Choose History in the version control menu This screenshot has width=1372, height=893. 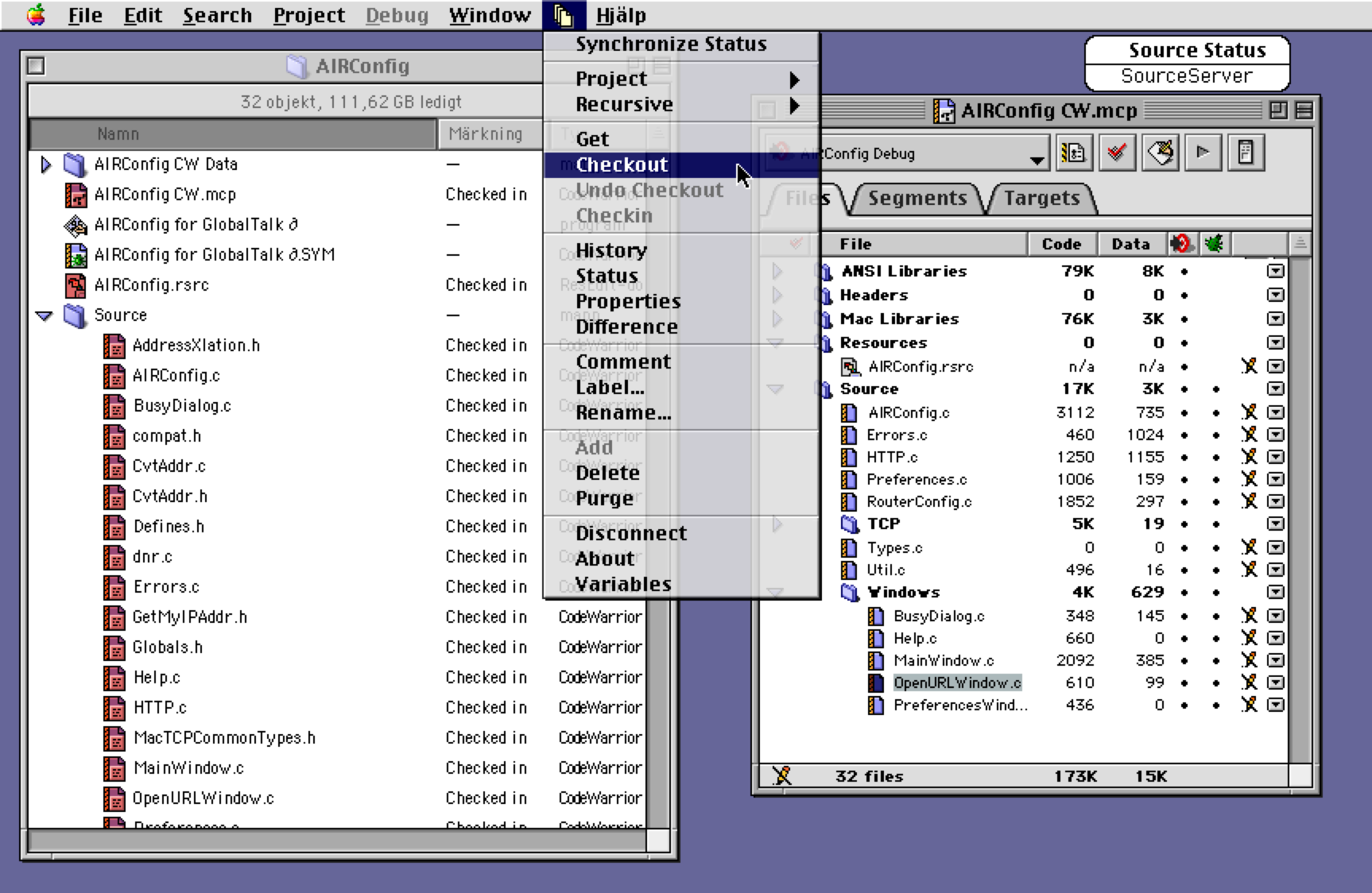(x=681, y=250)
